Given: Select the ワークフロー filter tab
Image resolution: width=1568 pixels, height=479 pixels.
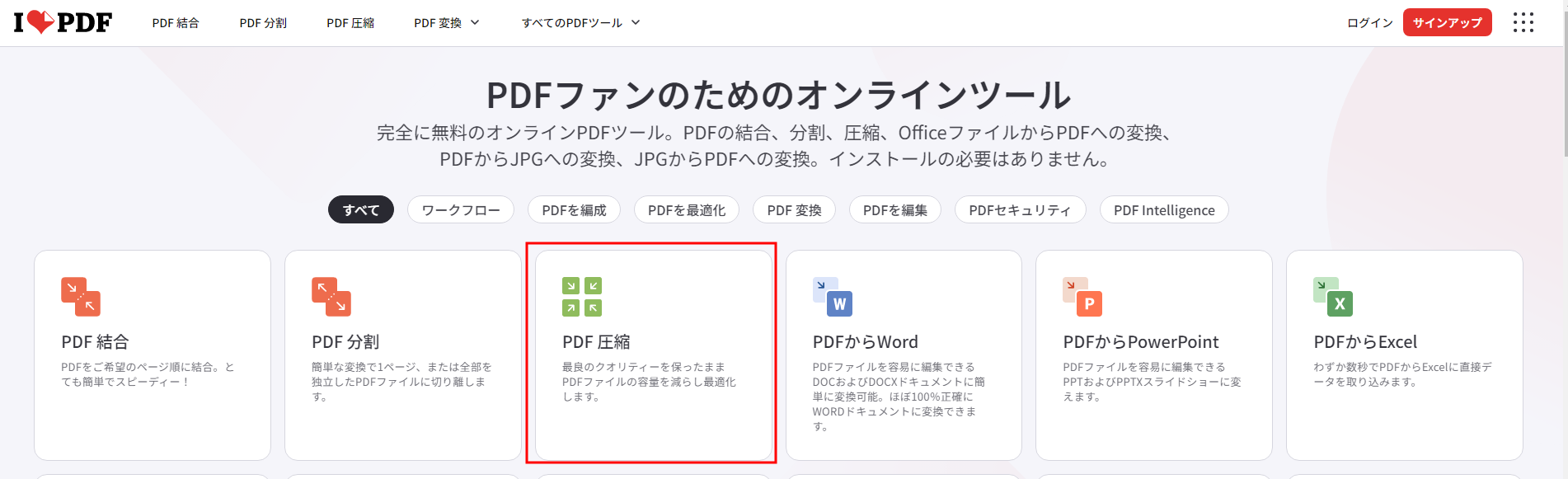Looking at the screenshot, I should [461, 210].
